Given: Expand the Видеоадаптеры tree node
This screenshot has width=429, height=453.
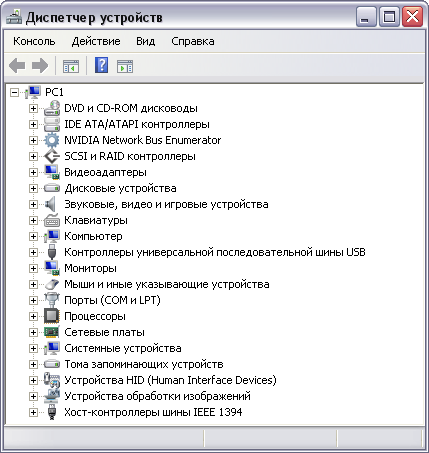Looking at the screenshot, I should [33, 172].
